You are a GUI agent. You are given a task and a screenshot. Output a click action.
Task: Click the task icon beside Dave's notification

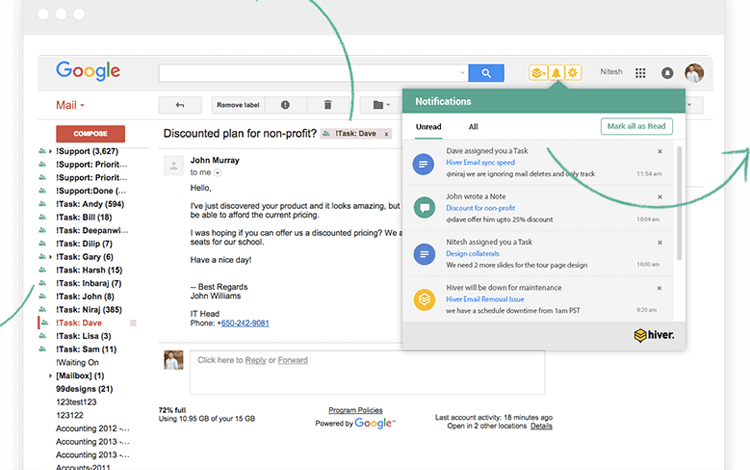coord(423,164)
